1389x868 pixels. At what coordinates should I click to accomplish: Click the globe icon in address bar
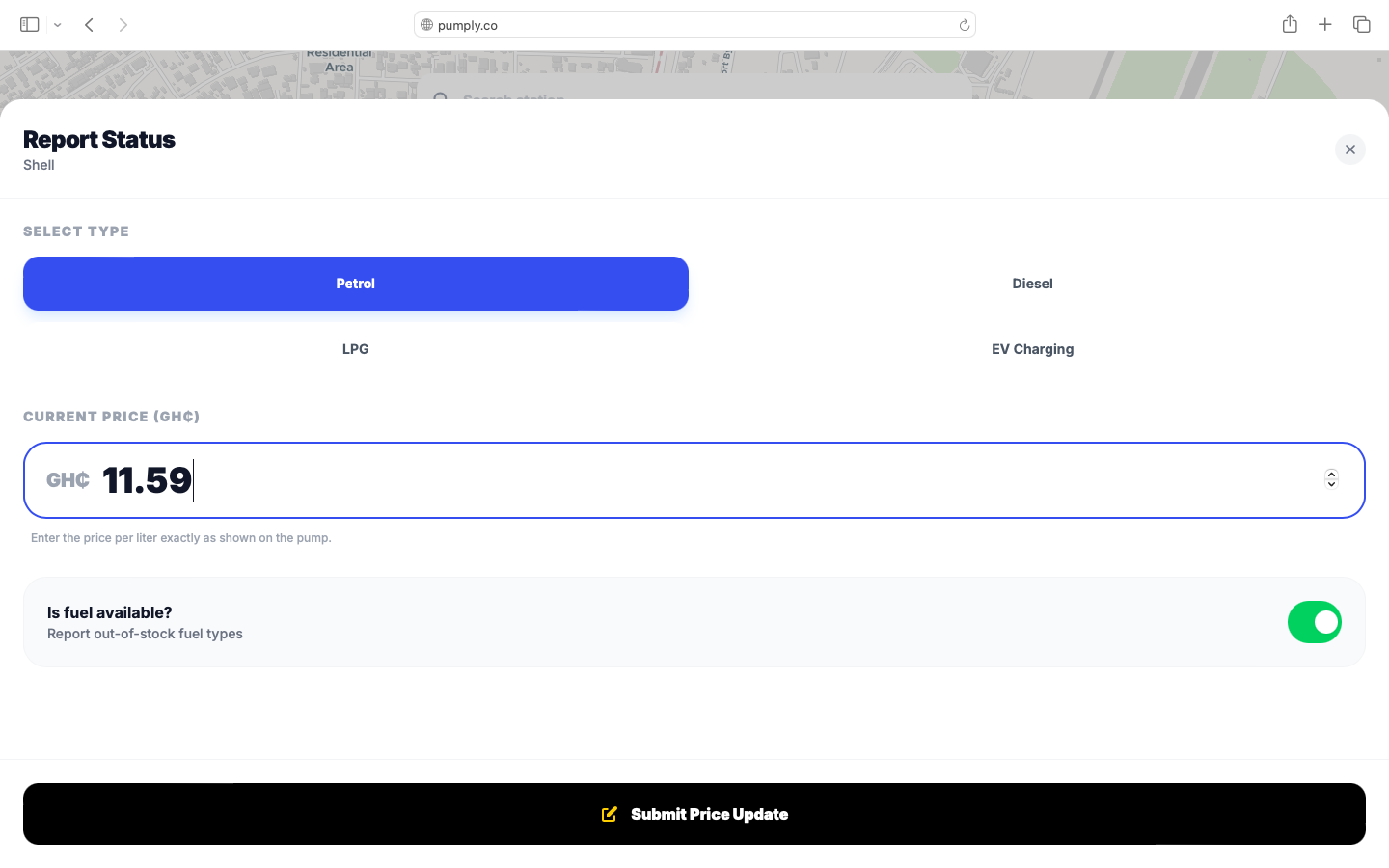426,24
